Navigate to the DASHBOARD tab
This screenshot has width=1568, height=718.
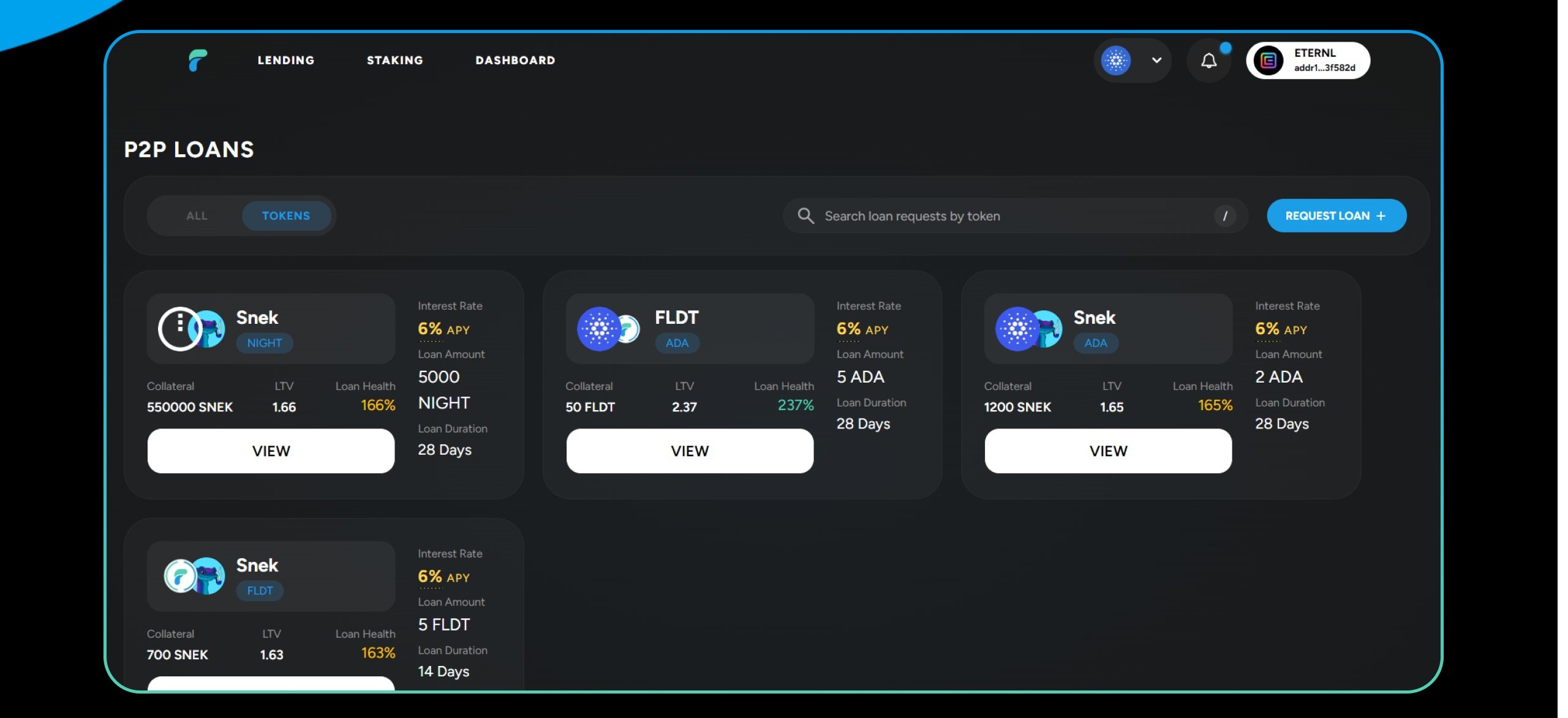(515, 60)
